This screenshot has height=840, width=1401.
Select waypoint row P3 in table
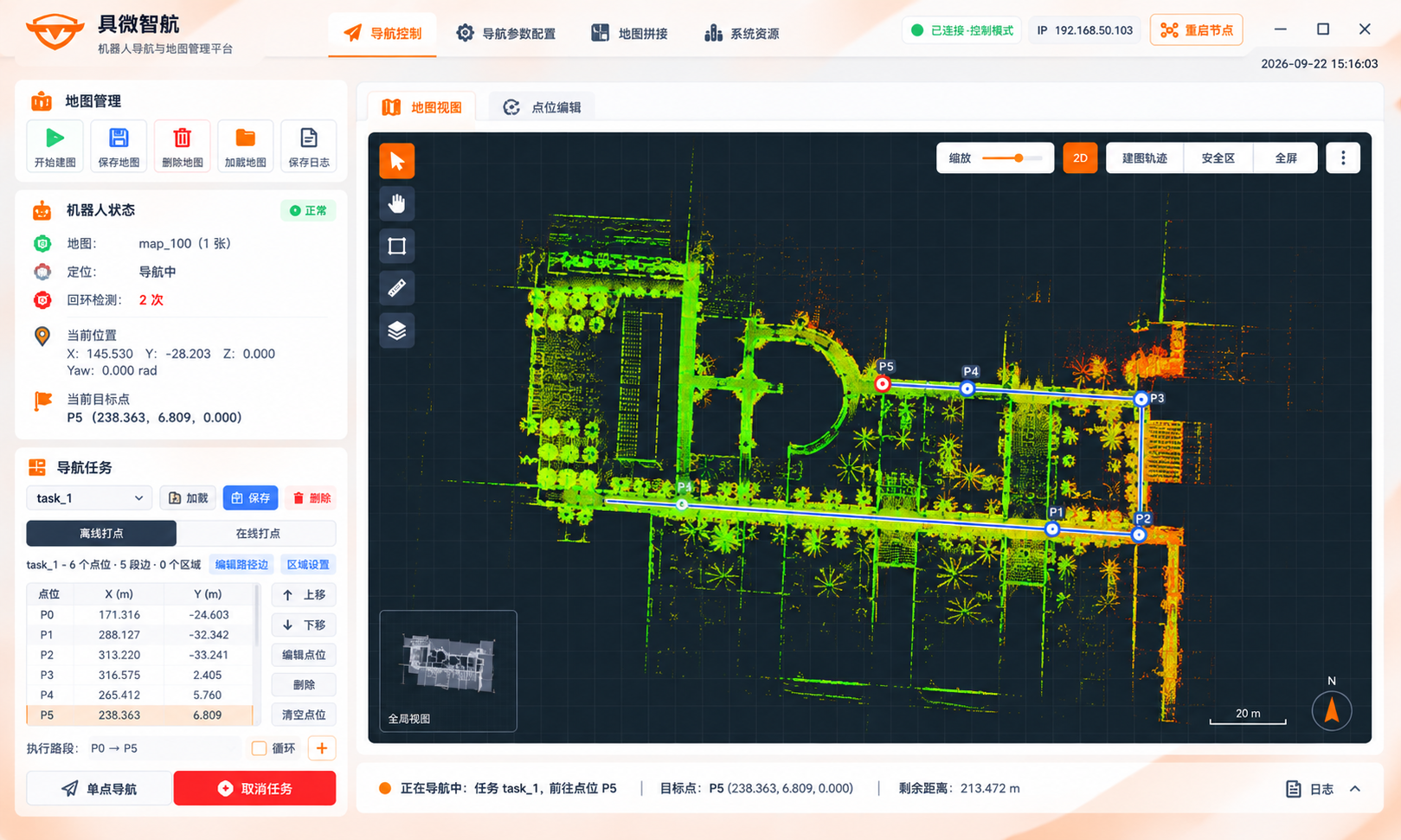(140, 675)
